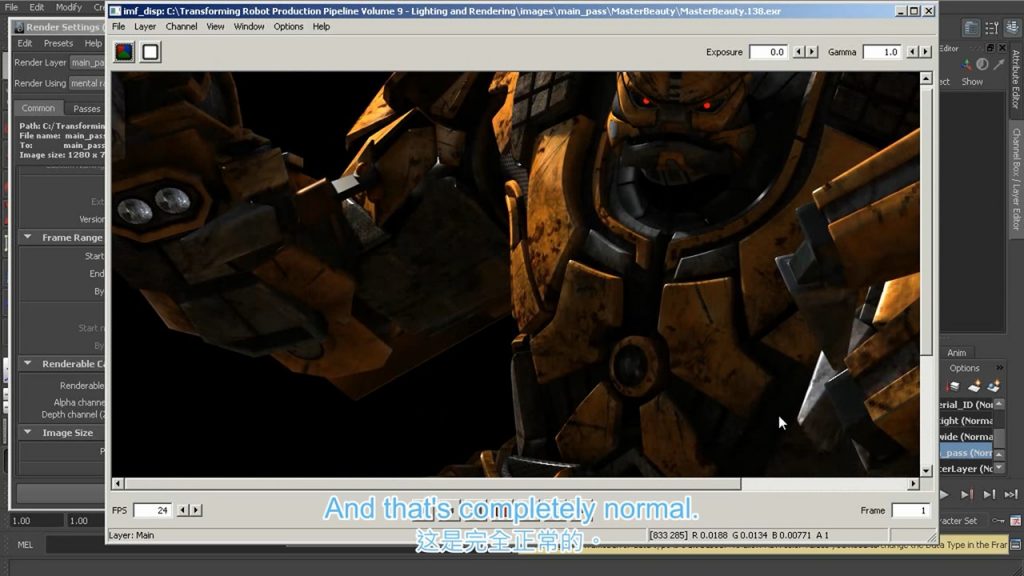Viewport: 1024px width, 576px height.
Task: Click the horizontal scrollbar left arrow
Action: click(118, 484)
